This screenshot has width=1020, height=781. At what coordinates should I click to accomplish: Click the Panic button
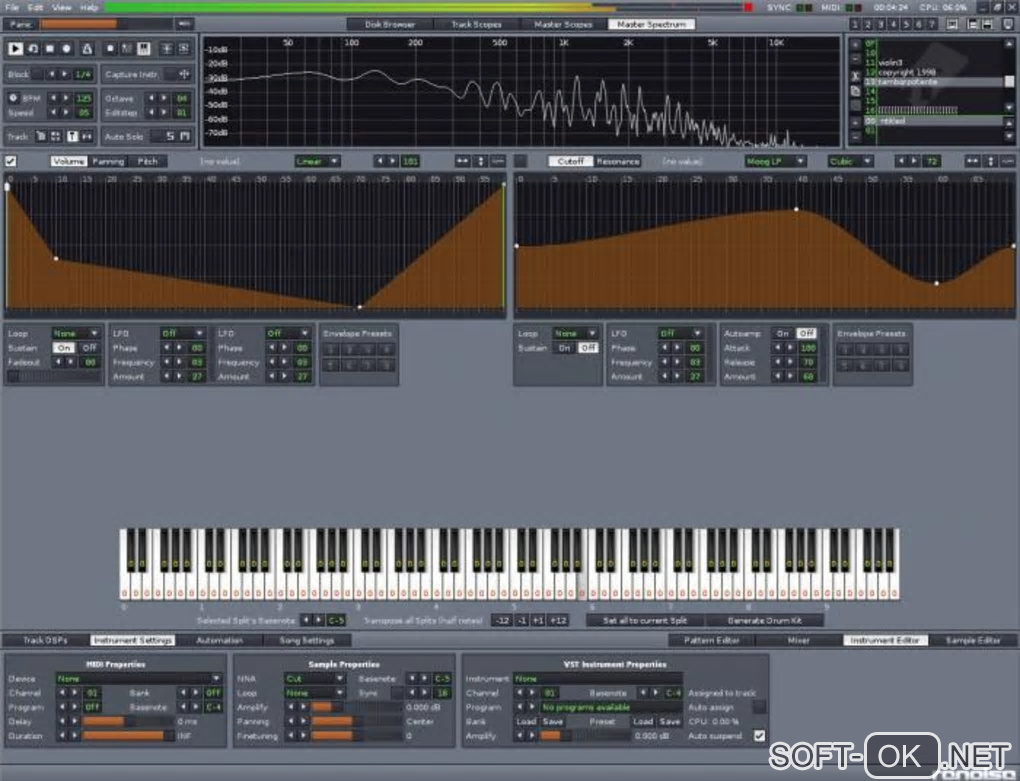tap(21, 24)
